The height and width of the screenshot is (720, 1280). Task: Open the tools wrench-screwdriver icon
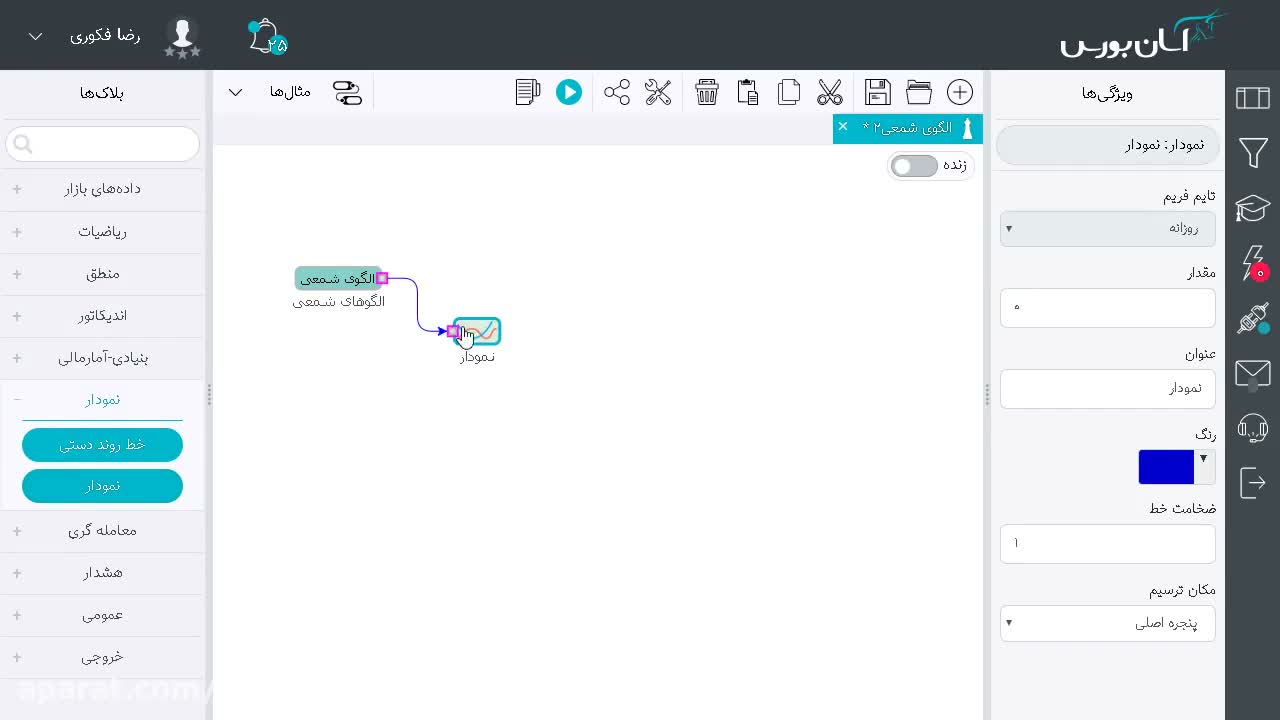[x=658, y=93]
